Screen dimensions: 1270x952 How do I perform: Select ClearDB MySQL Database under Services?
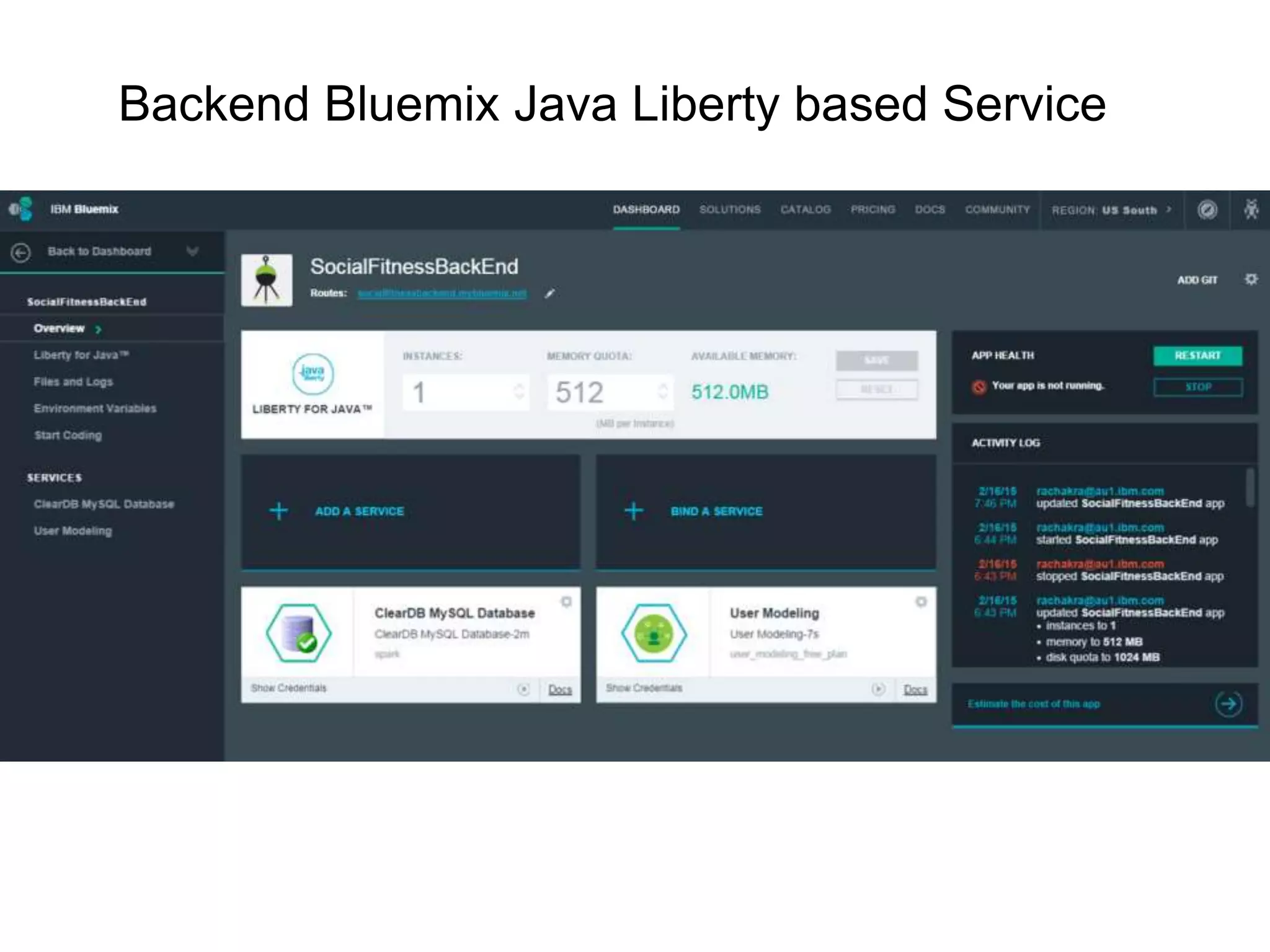[x=104, y=504]
